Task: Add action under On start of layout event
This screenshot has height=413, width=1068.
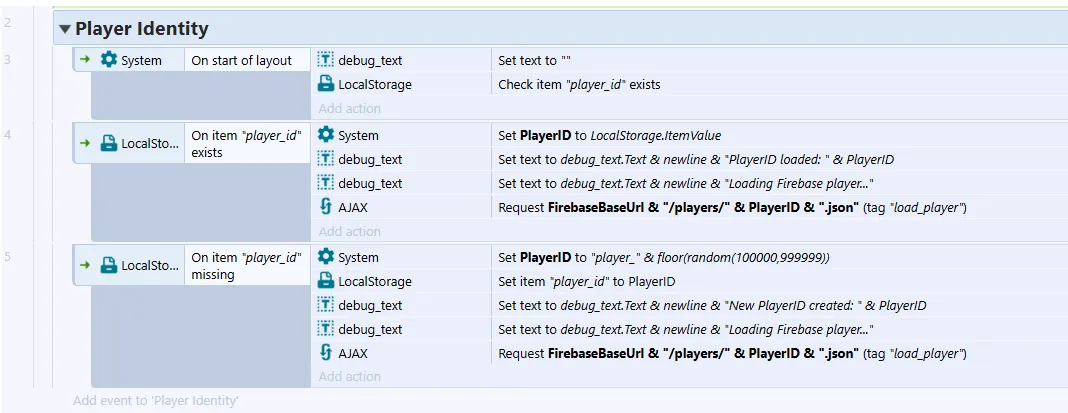Action: tap(349, 108)
